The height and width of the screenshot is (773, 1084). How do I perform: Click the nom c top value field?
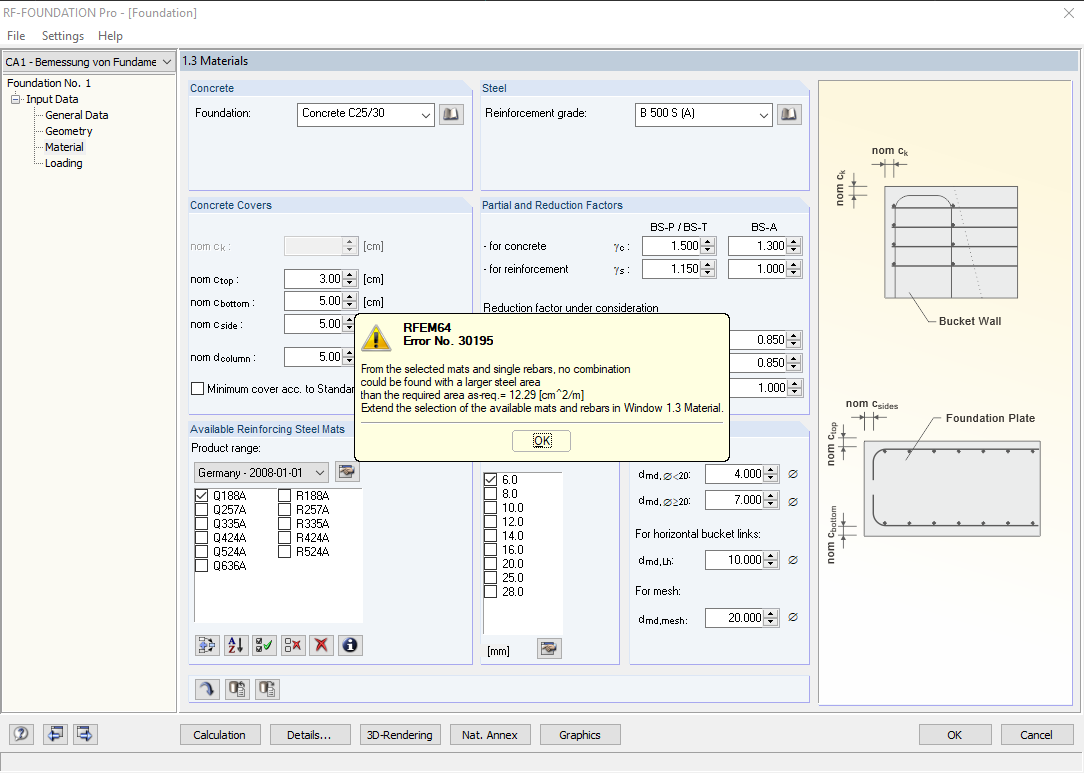coord(313,279)
